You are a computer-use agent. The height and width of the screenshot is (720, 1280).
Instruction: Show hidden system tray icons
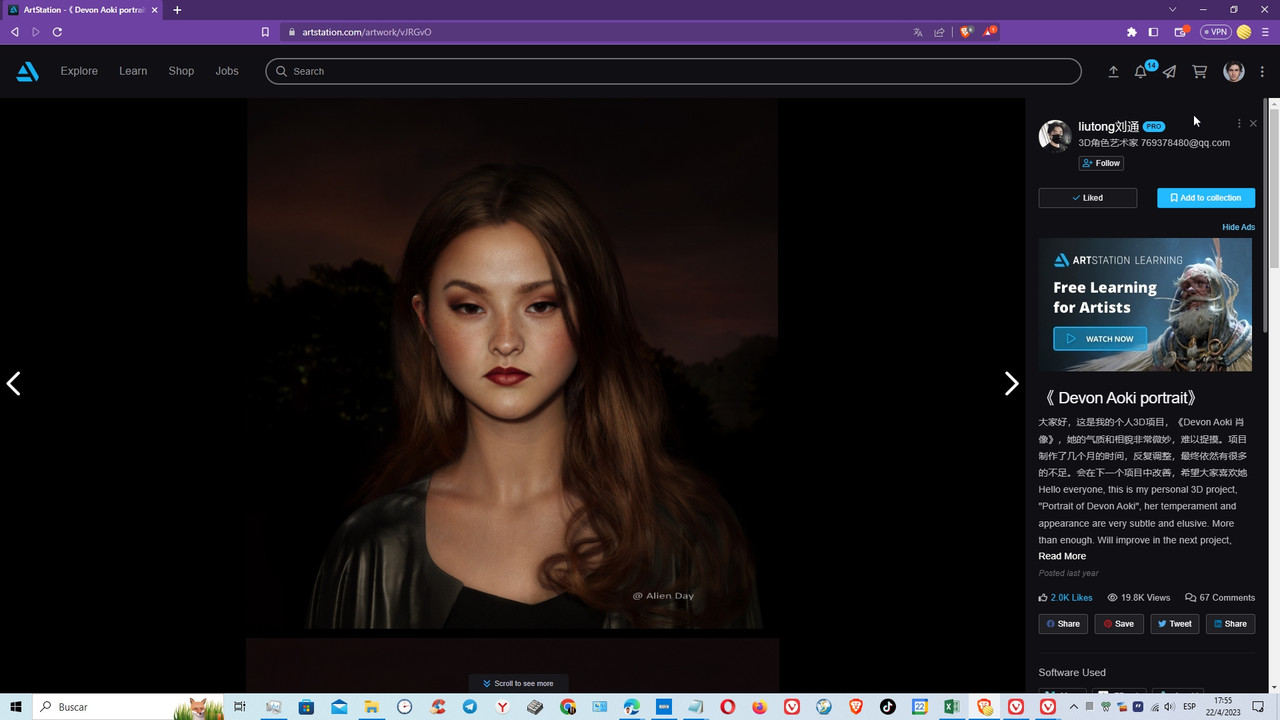(x=1075, y=707)
